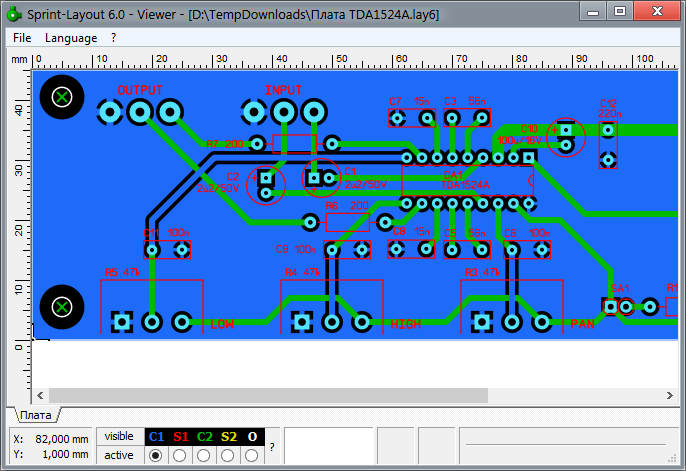686x471 pixels.
Task: Set C1 layer as active
Action: pyautogui.click(x=155, y=456)
